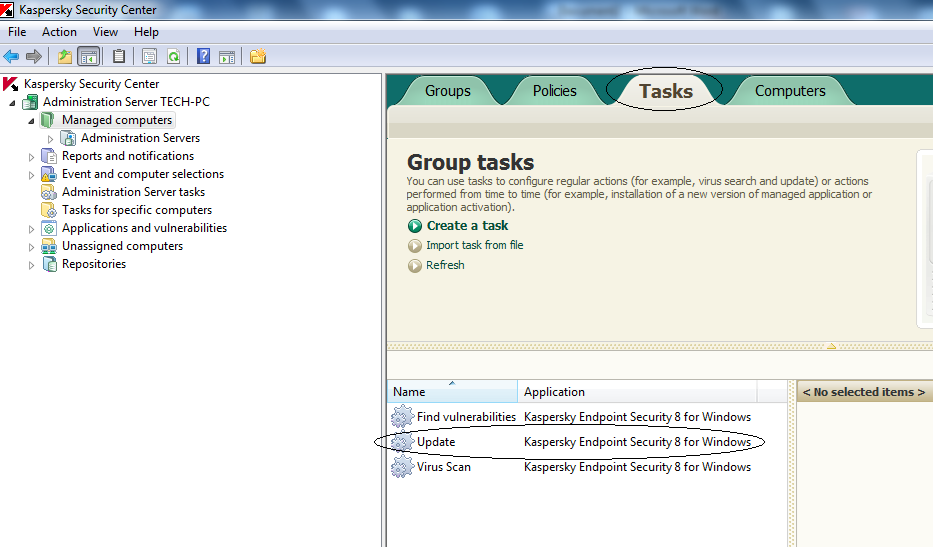Select Administration Server TECH-PC node
933x547 pixels.
coord(126,102)
